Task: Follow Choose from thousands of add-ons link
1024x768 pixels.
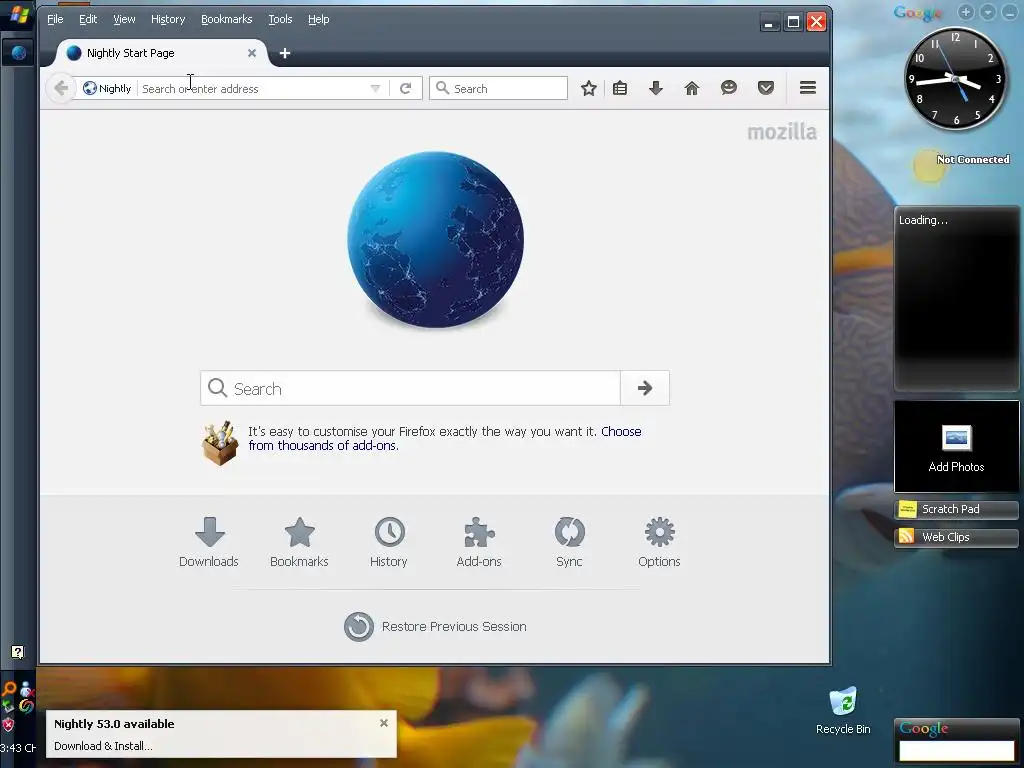Action: click(445, 438)
